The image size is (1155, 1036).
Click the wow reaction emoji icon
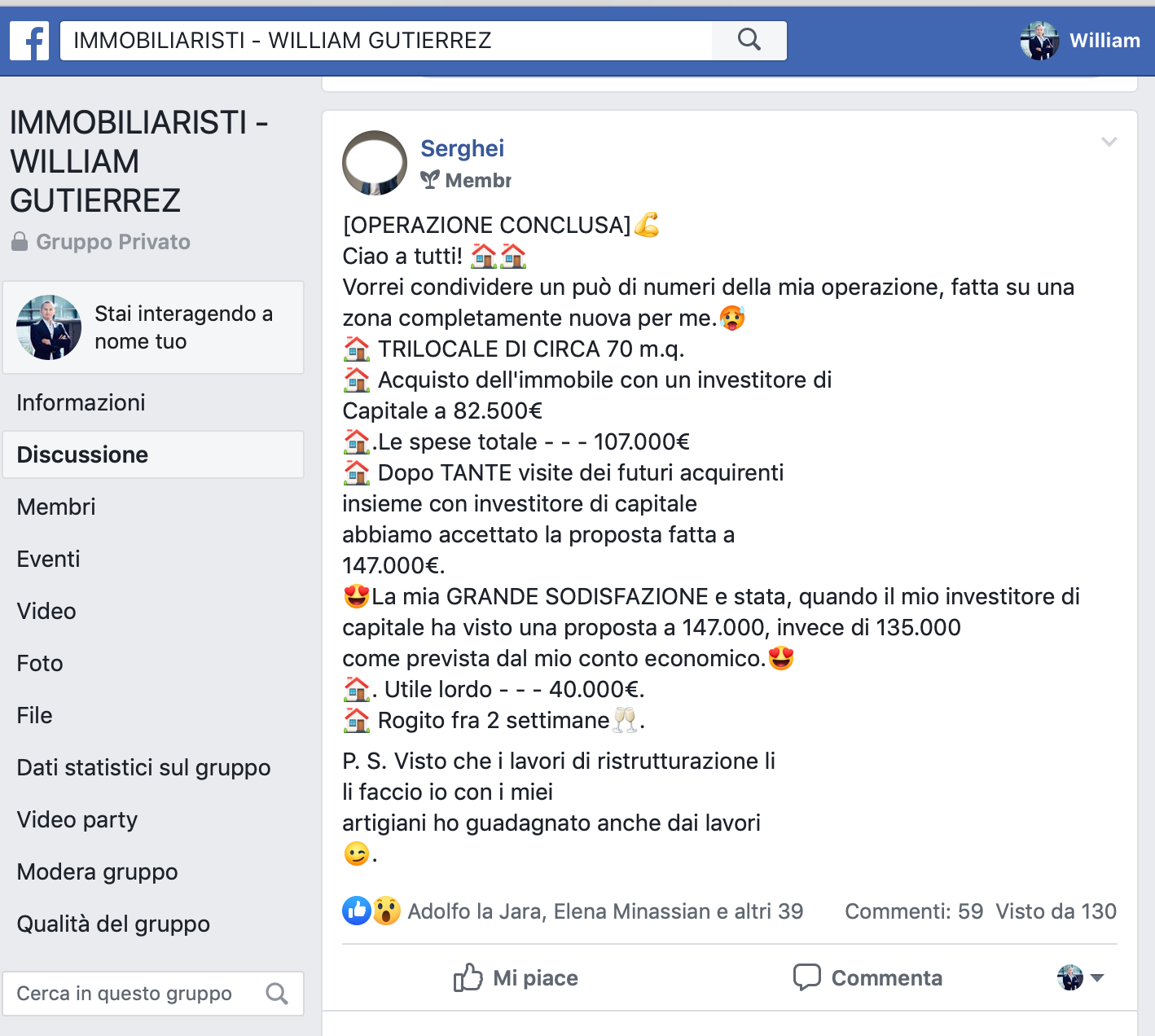386,911
